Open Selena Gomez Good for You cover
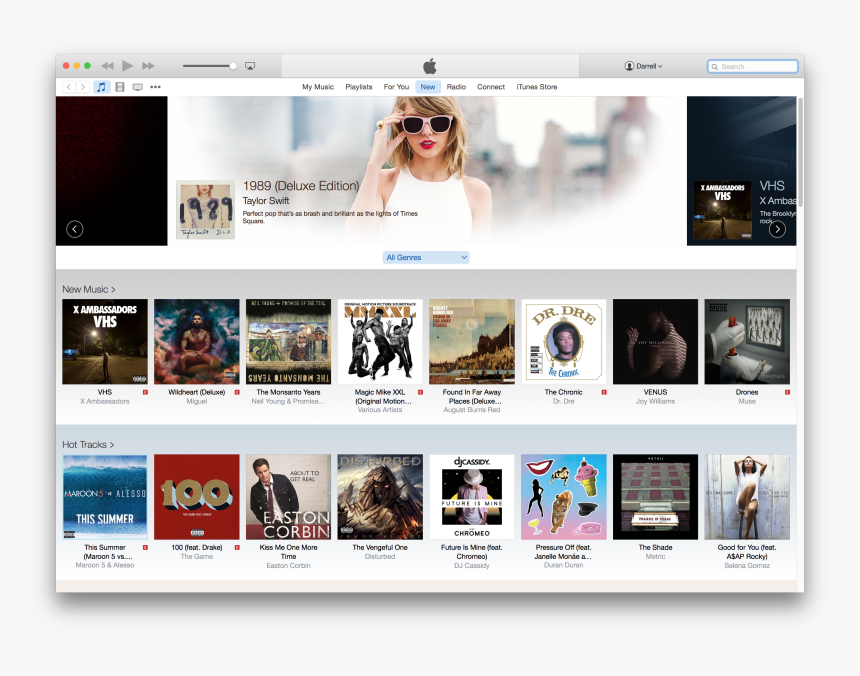Screen dimensions: 860x676 click(747, 497)
